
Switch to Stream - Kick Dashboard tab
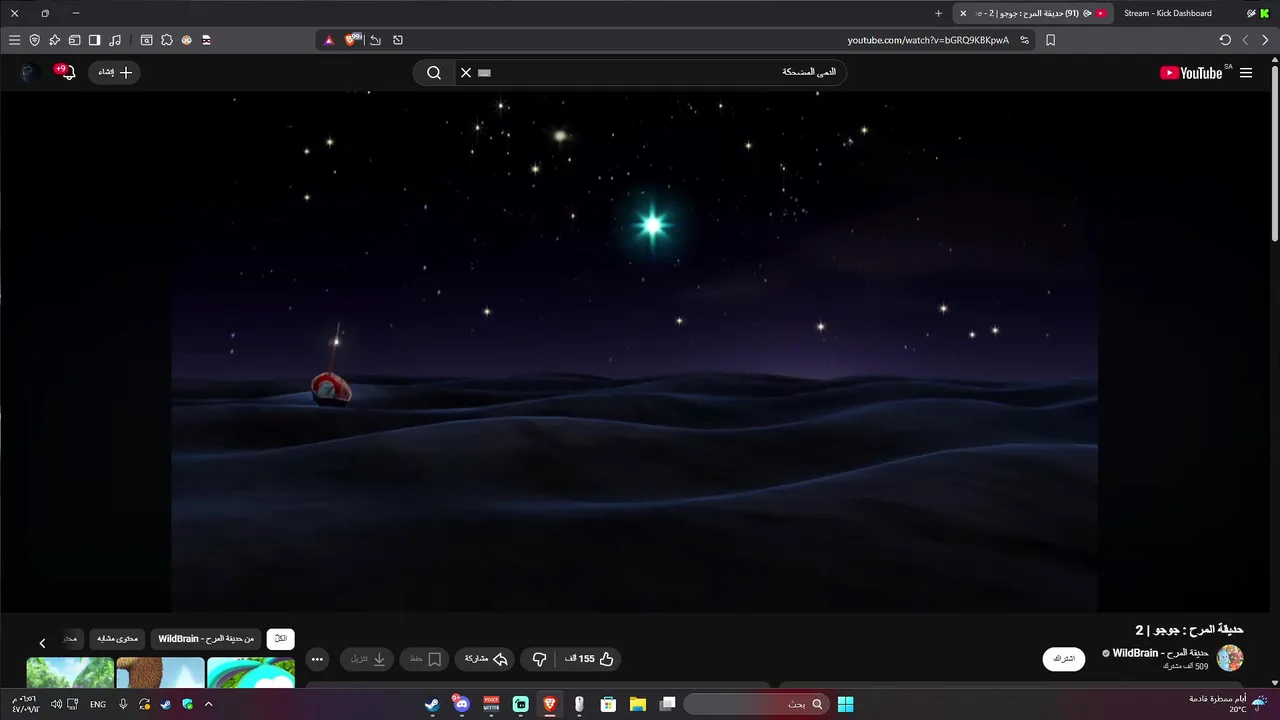1167,13
